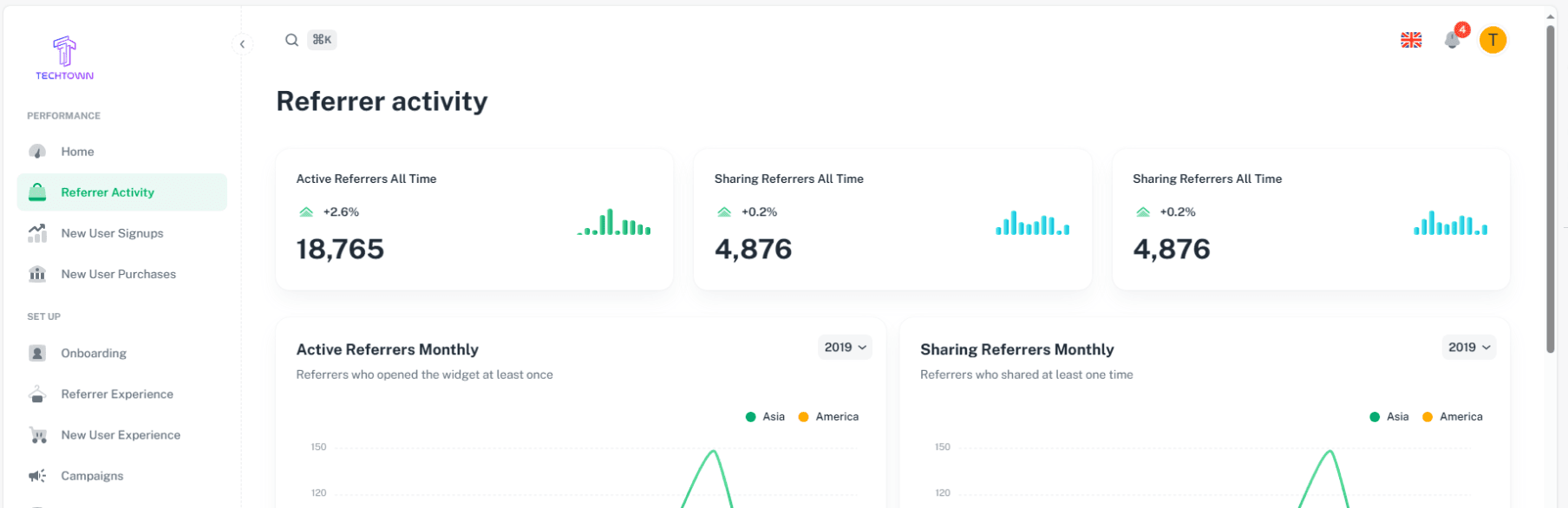1568x508 pixels.
Task: Select Referrer Activity menu item
Action: pos(108,192)
